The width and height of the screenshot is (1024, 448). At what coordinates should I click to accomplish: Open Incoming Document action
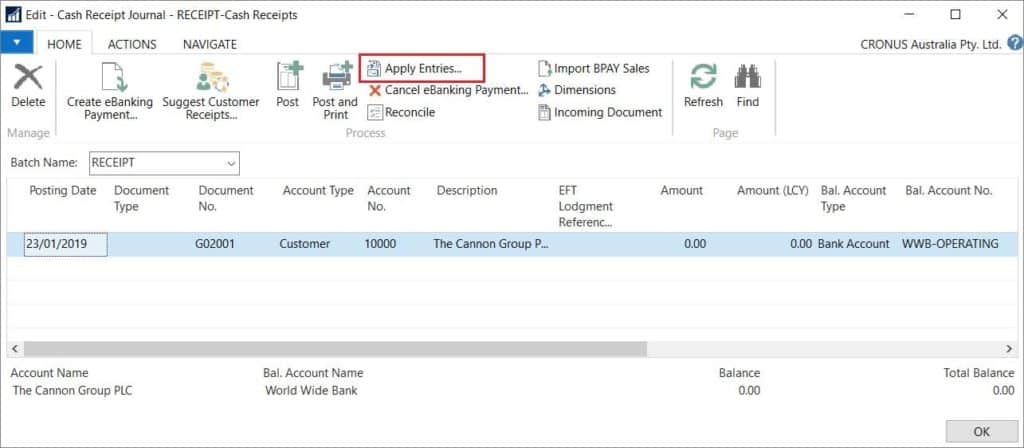click(600, 112)
